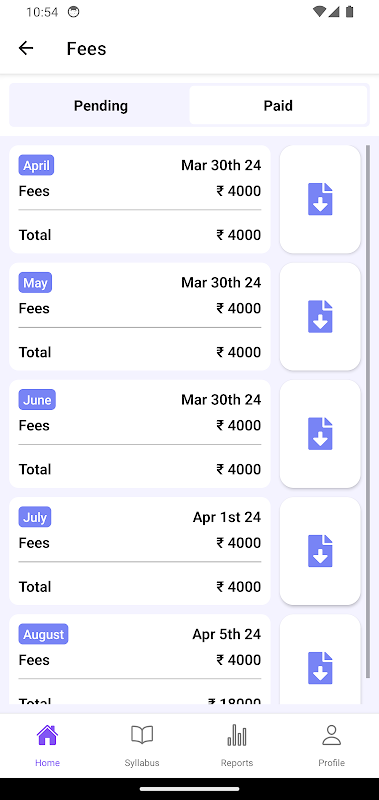Download the April fee receipt
Viewport: 379px width, 800px height.
320,199
